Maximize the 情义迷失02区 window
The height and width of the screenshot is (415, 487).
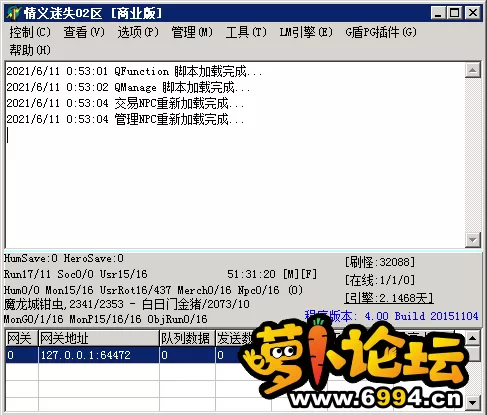454,13
